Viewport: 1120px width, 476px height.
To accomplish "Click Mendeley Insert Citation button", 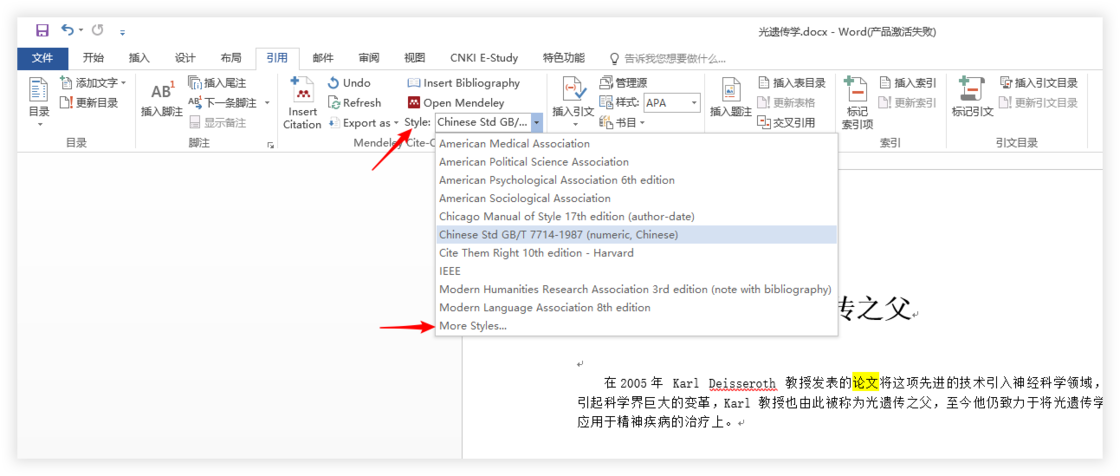I will pos(302,104).
